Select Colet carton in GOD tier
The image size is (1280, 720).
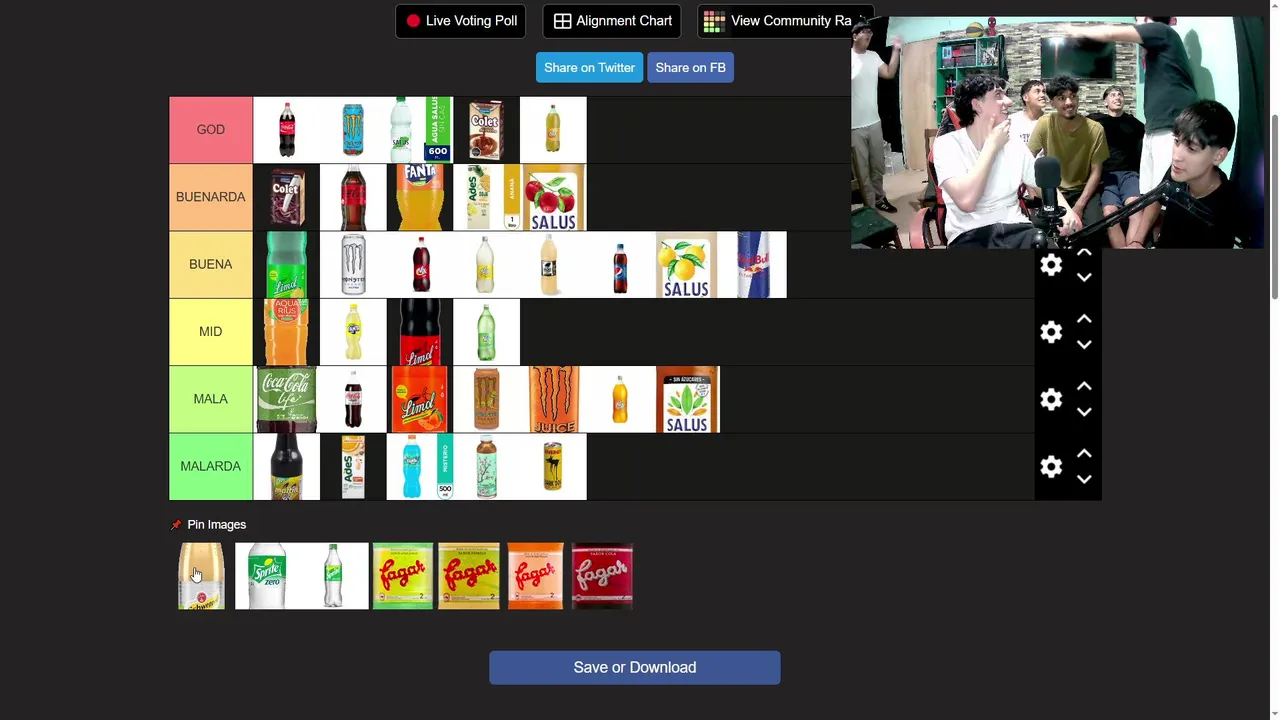pos(486,130)
